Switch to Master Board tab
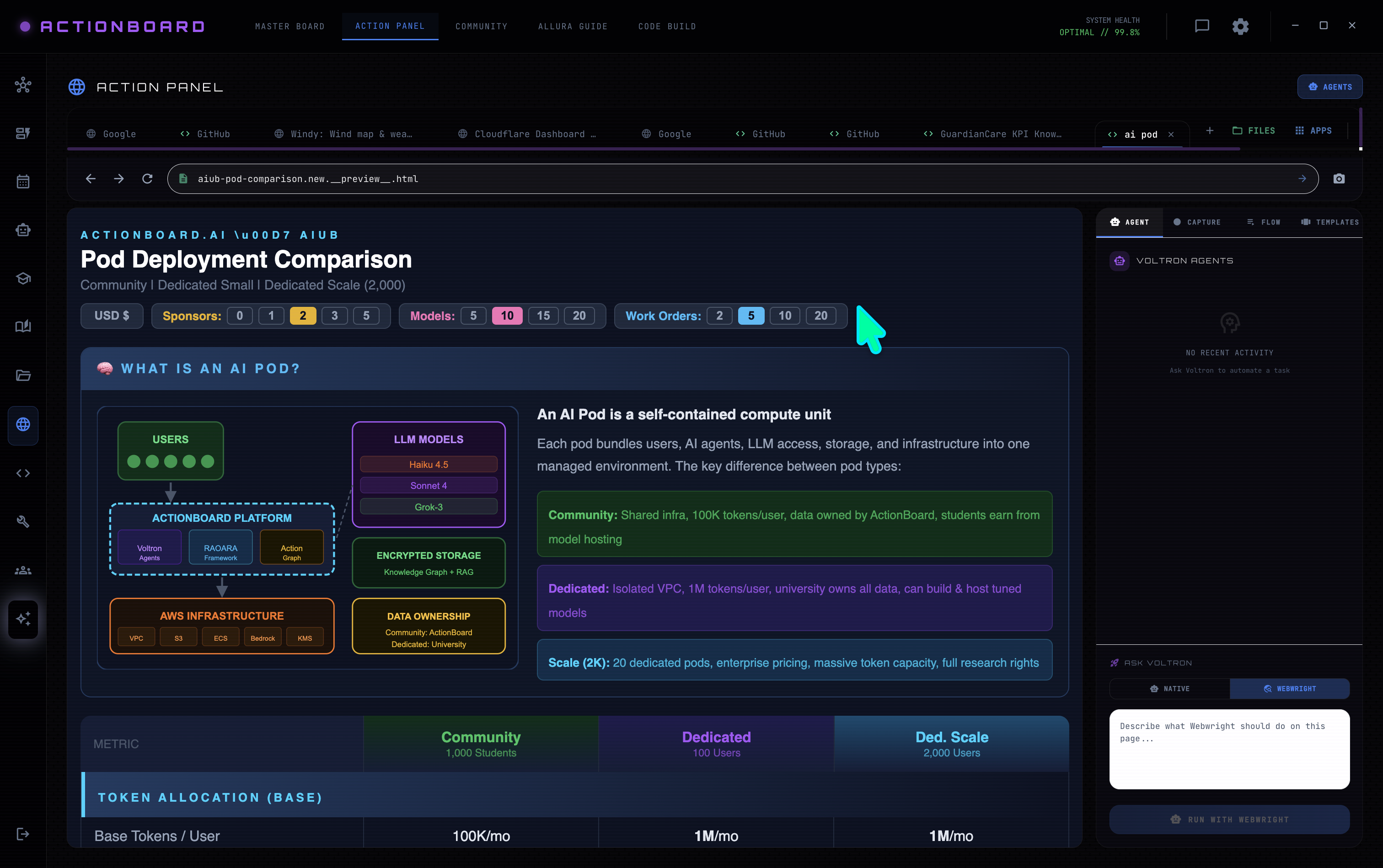1383x868 pixels. point(289,27)
